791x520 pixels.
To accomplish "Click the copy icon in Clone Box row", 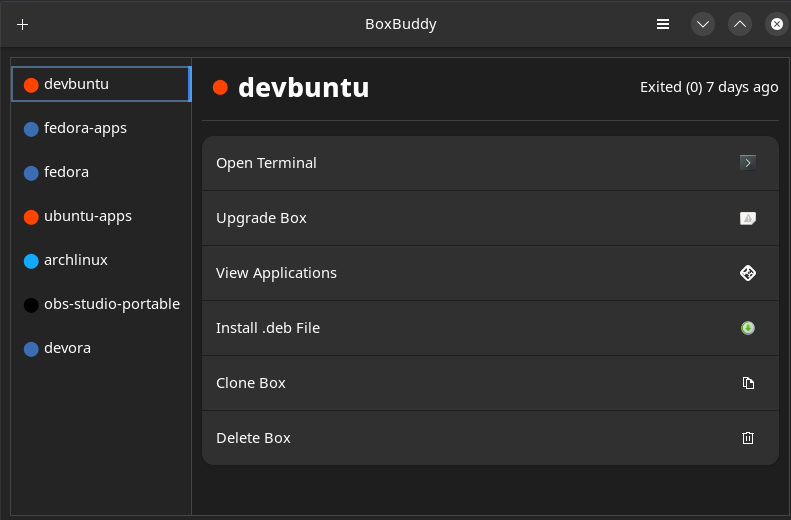I will 747,383.
